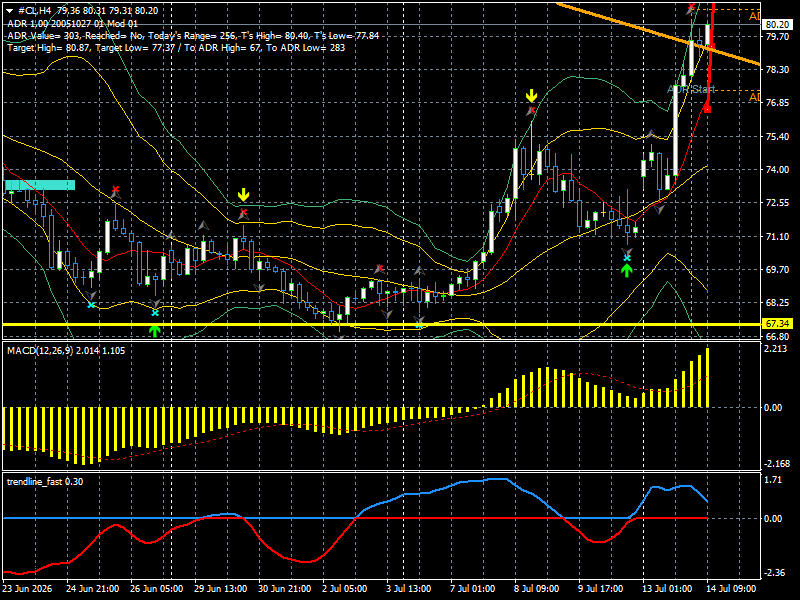Click the 75.40 price axis label
Viewport: 800px width, 600px height.
pyautogui.click(x=777, y=137)
